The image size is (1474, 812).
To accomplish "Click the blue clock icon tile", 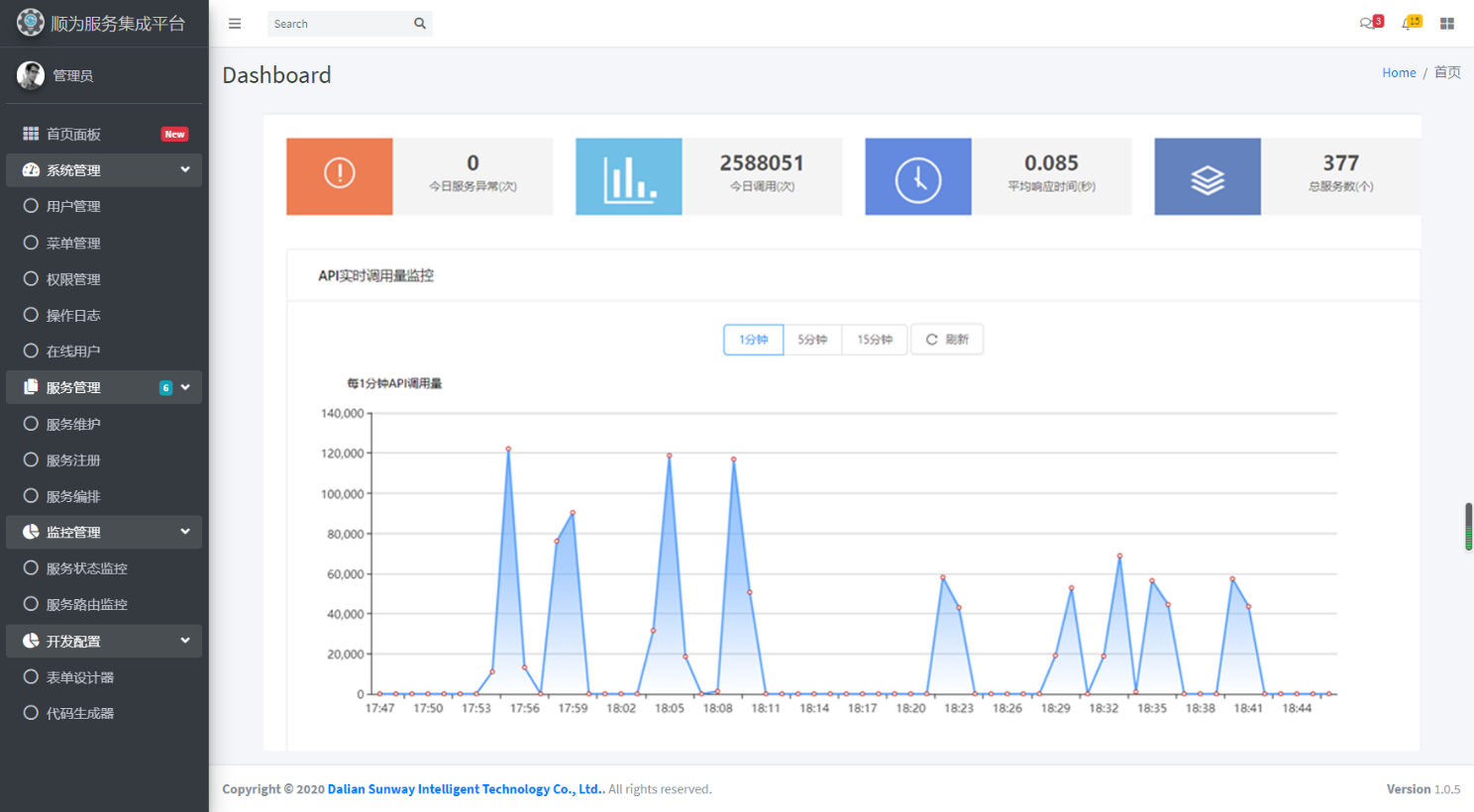I will point(918,176).
